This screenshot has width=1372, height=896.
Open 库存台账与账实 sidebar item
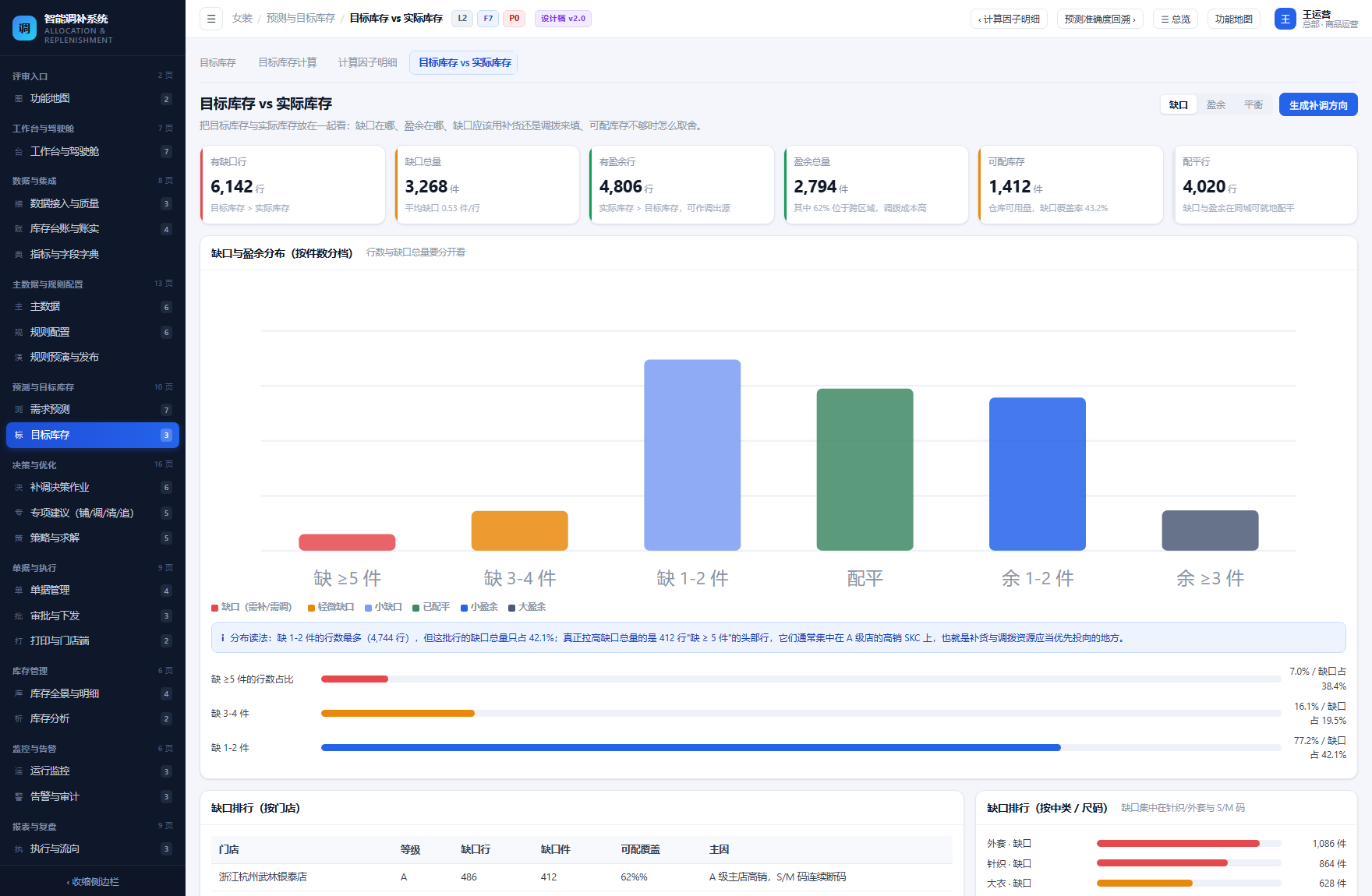93,229
